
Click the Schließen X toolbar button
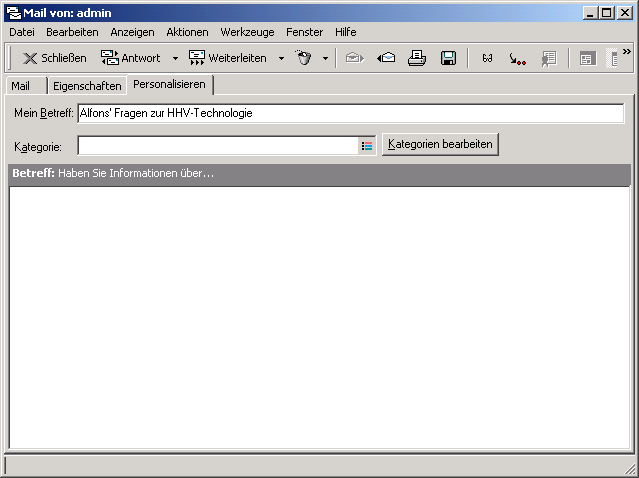(x=55, y=58)
